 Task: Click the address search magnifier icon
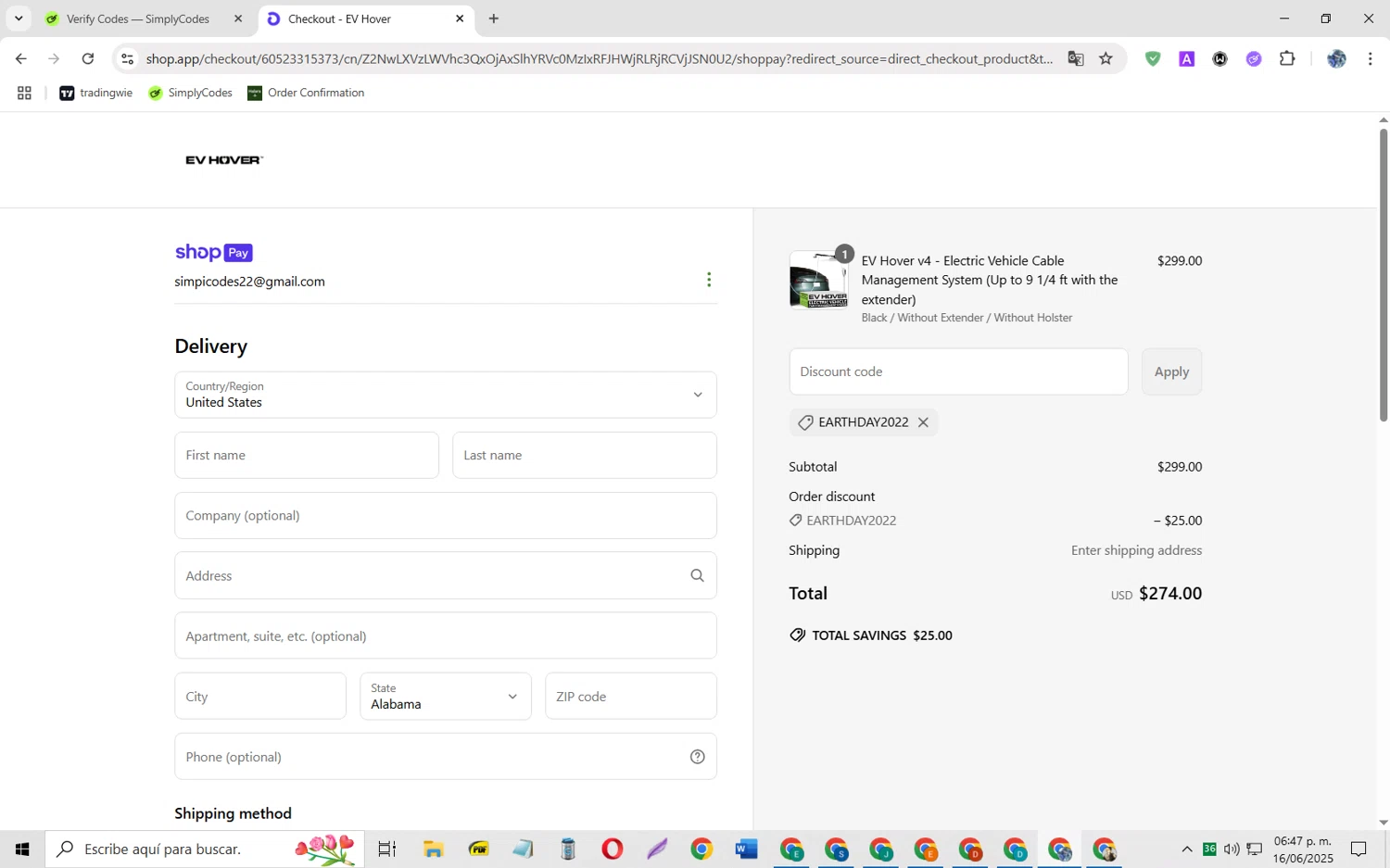[x=697, y=576]
